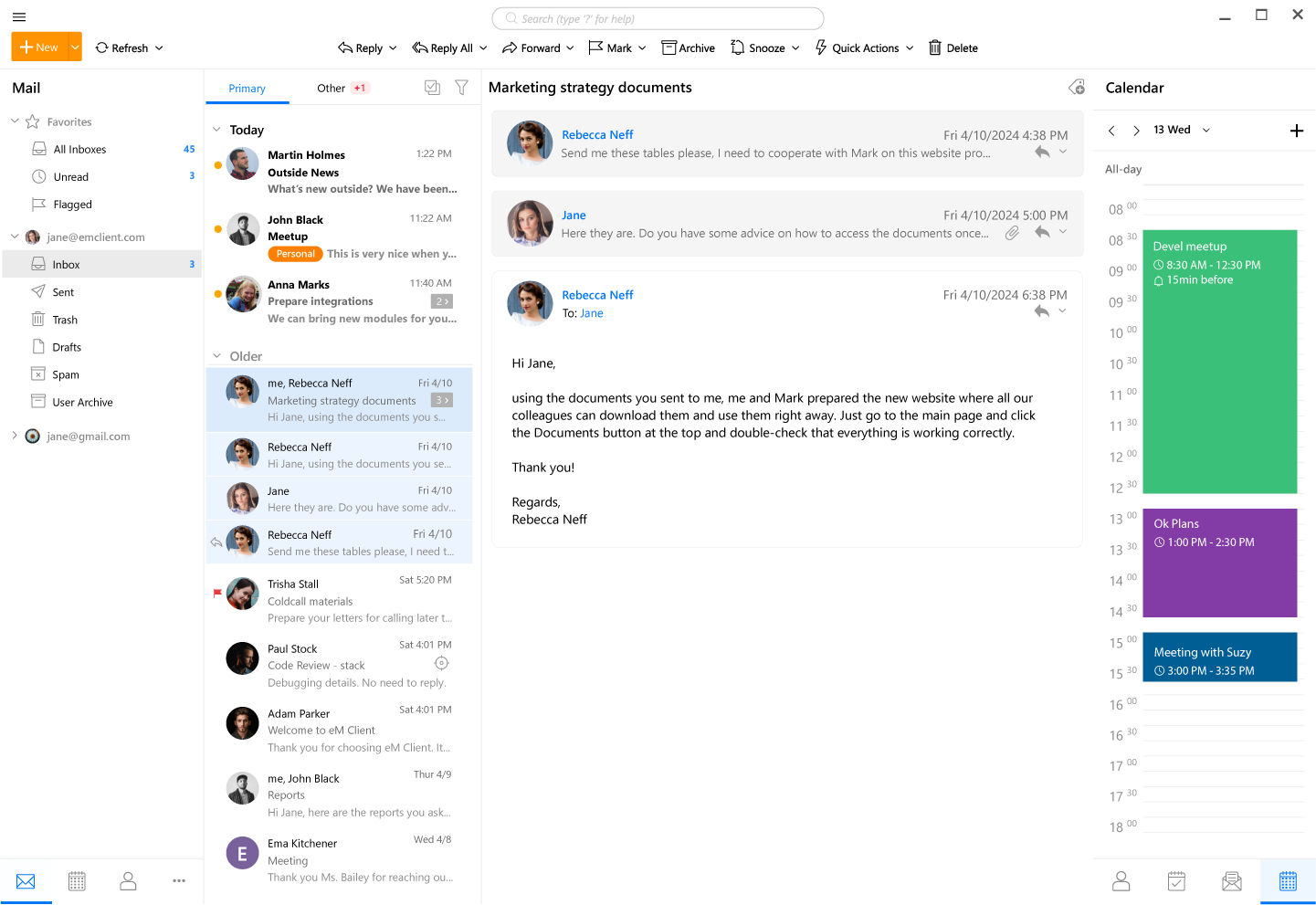This screenshot has height=905, width=1316.
Task: Click the Jane recipient link in message header
Action: point(591,312)
